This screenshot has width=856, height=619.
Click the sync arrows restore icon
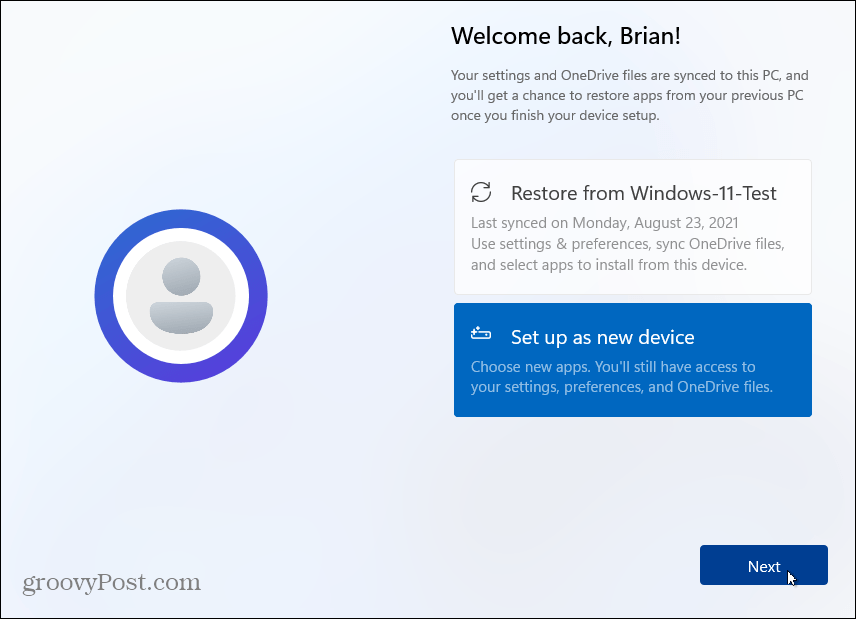coord(481,192)
